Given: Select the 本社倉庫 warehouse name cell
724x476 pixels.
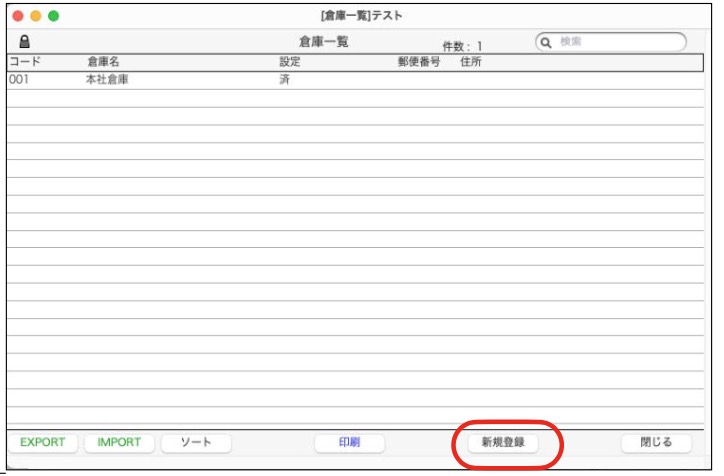Looking at the screenshot, I should point(107,80).
